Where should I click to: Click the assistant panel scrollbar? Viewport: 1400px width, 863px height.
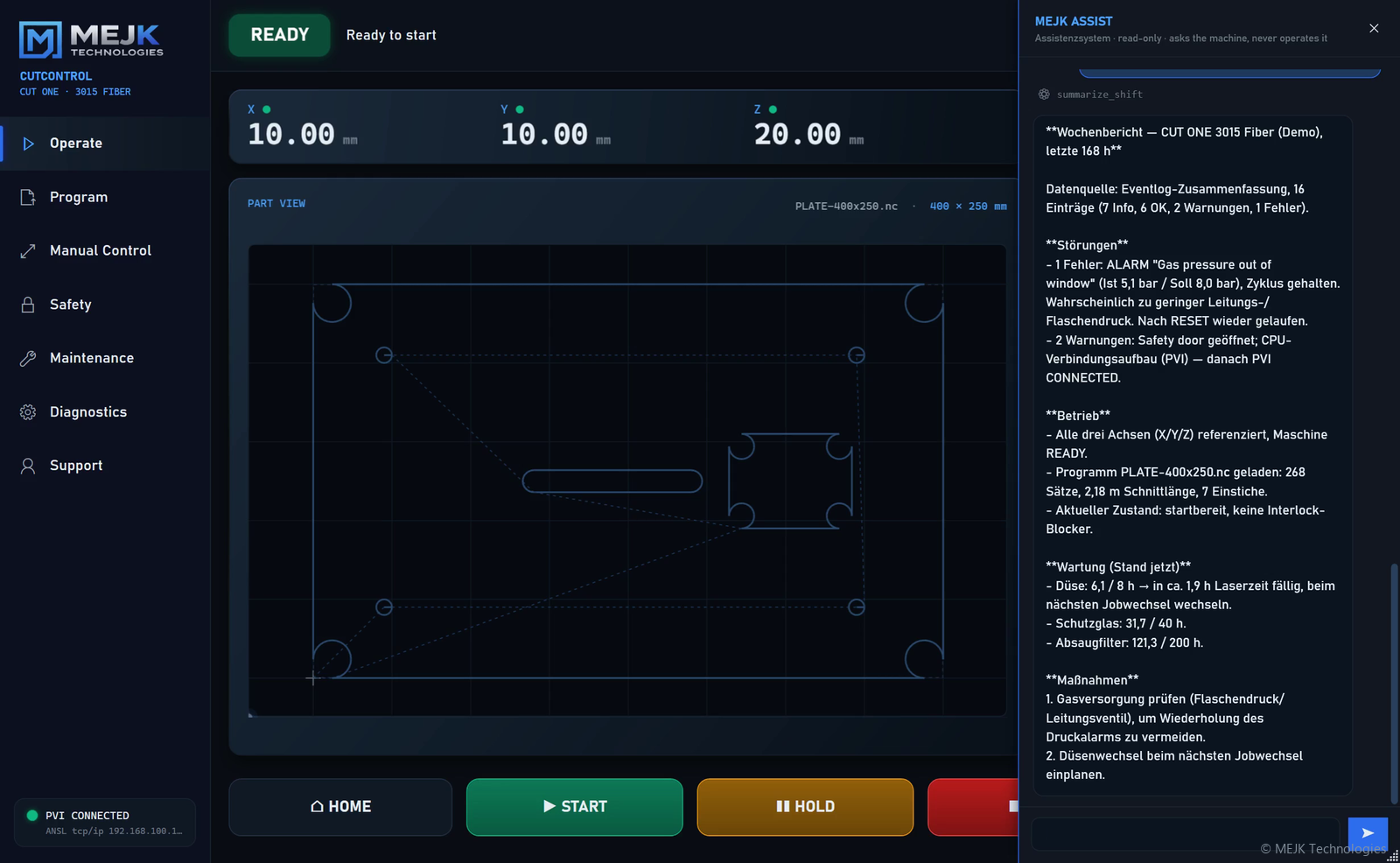[x=1394, y=684]
